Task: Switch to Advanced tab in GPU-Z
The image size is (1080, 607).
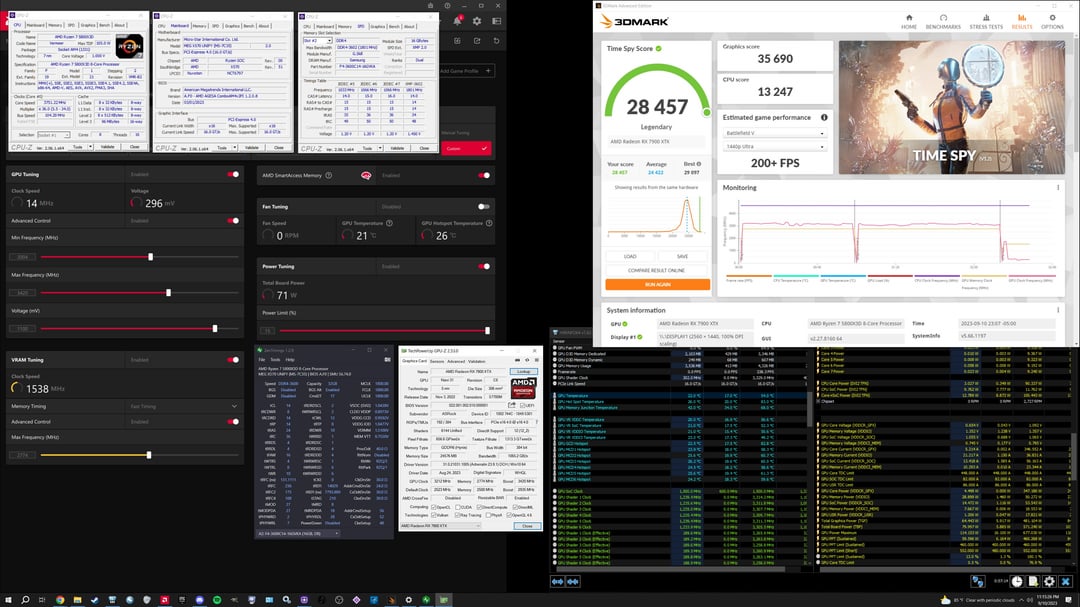Action: (456, 361)
